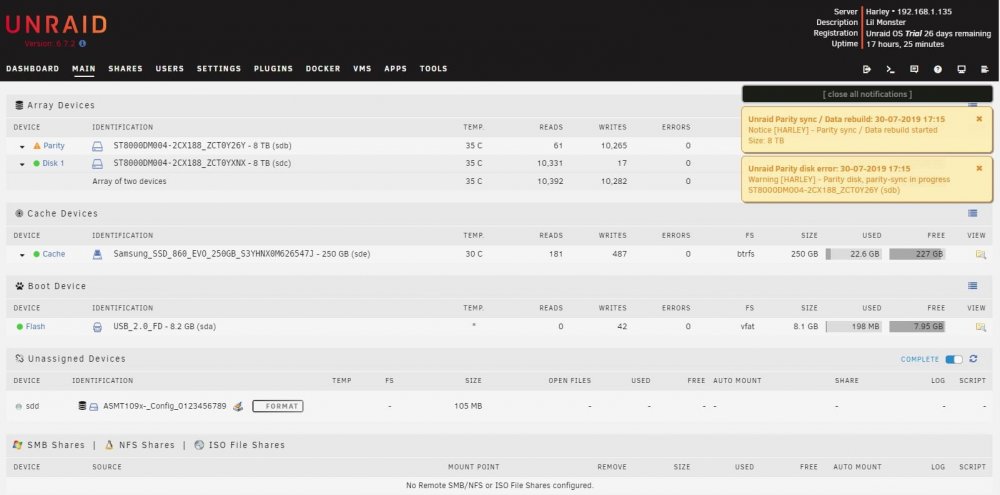
Task: Open the Tools menu
Action: pos(434,69)
